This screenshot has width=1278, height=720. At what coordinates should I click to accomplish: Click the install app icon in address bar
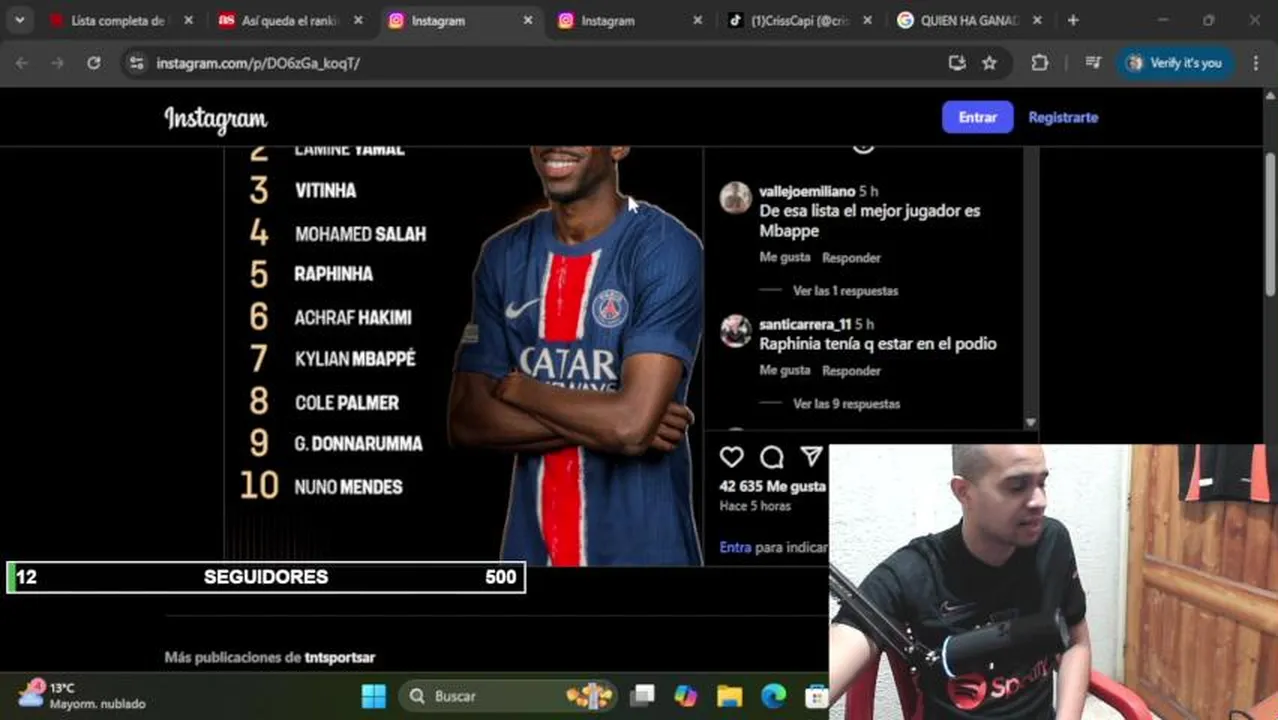957,63
